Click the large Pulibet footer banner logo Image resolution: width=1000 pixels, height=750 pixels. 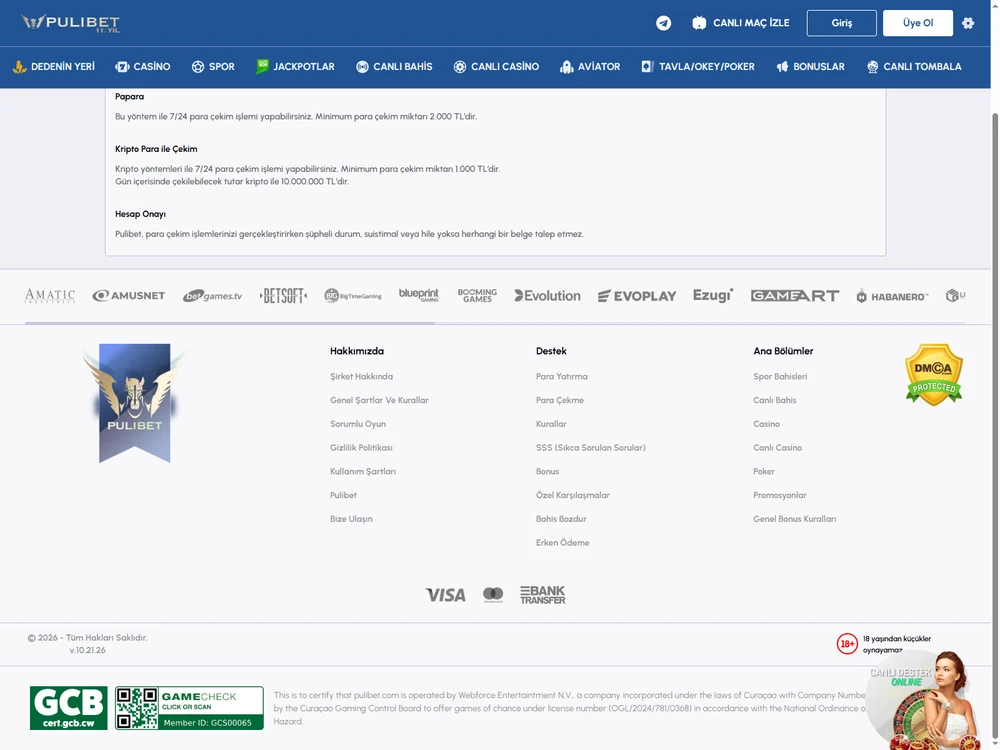(135, 403)
